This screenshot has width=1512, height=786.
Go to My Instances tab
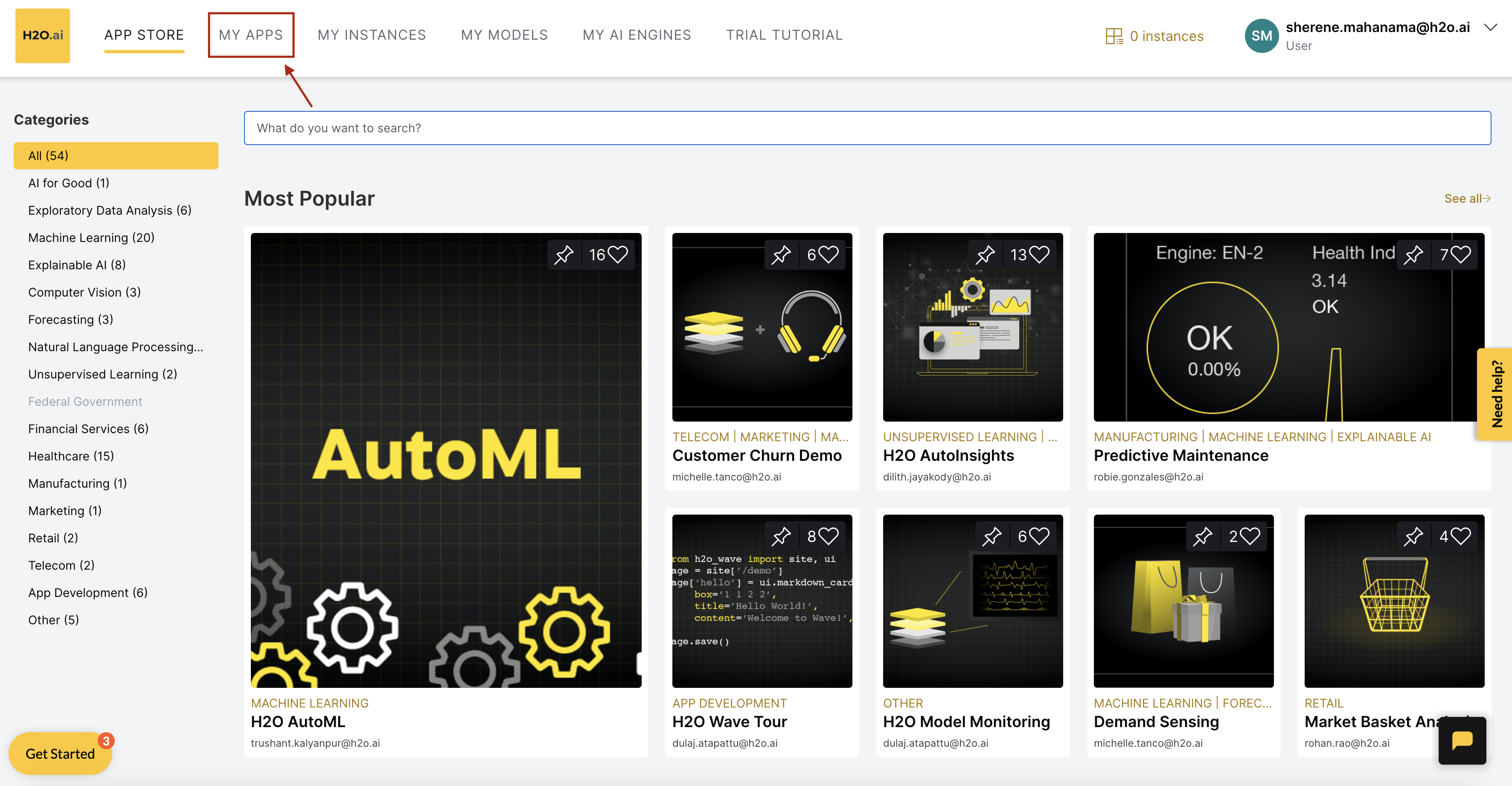pyautogui.click(x=372, y=35)
